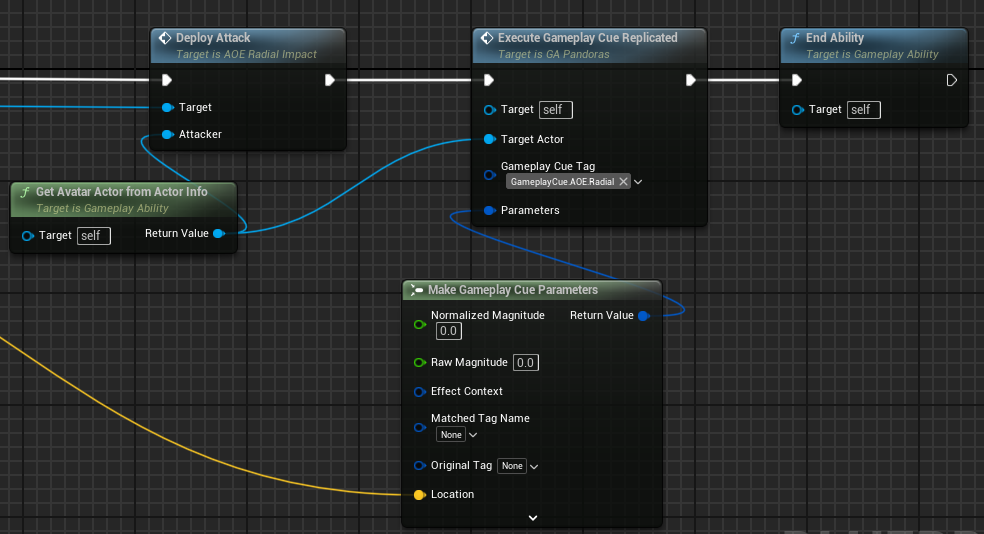Click Target pin on End Ability node
This screenshot has height=534, width=984.
click(x=797, y=110)
